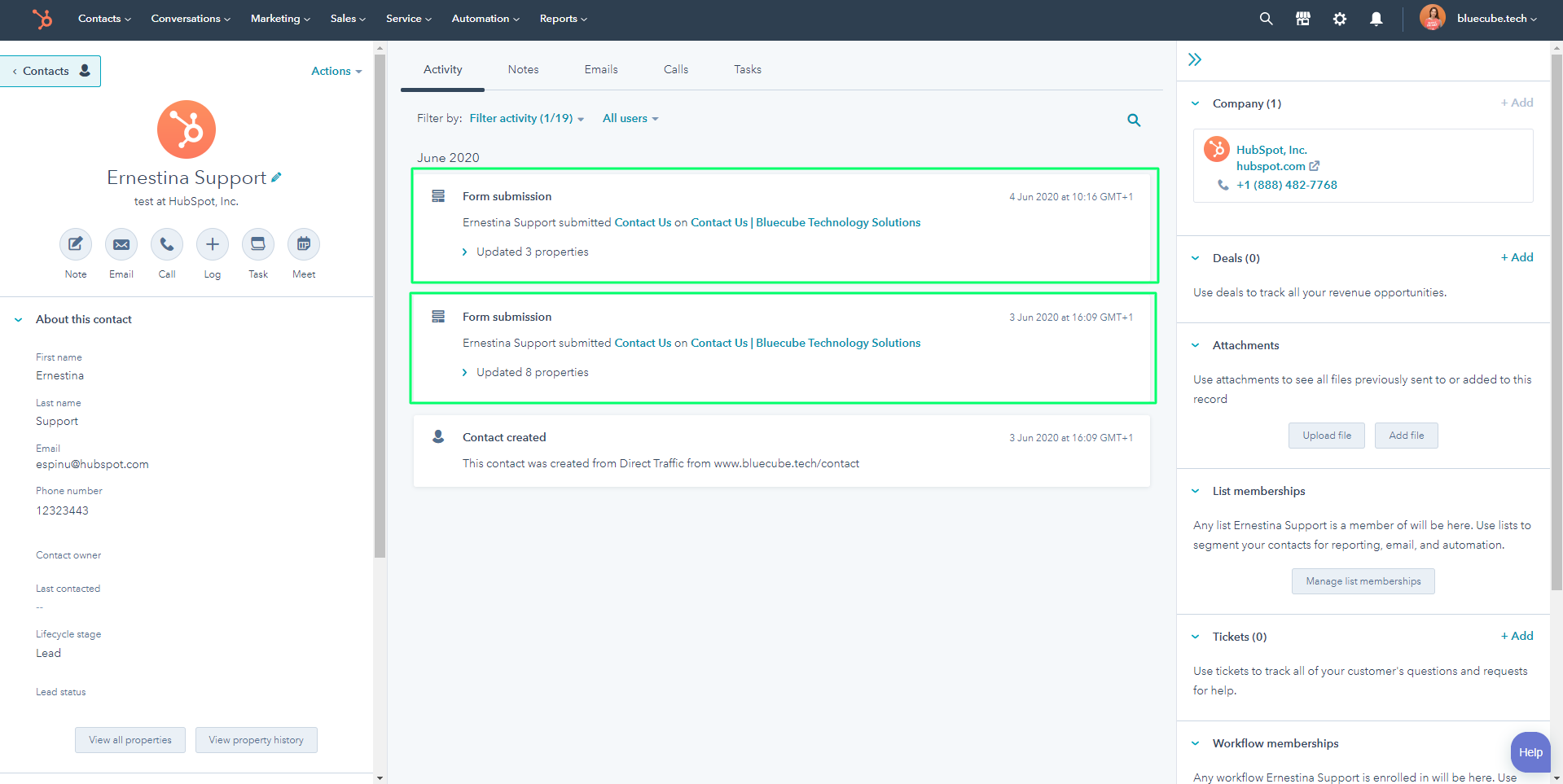The height and width of the screenshot is (784, 1563).
Task: Click the Log plus icon button
Action: click(x=213, y=244)
